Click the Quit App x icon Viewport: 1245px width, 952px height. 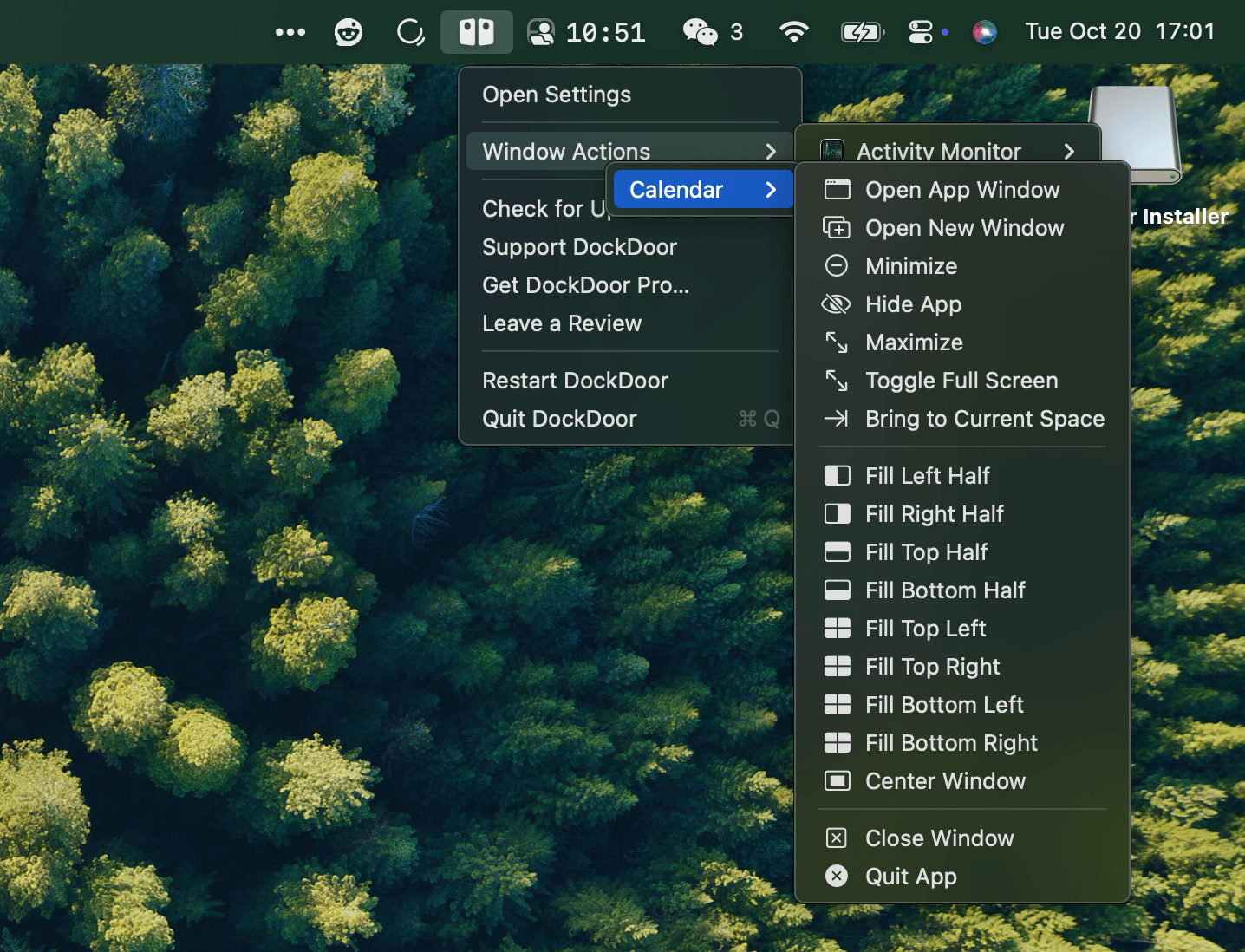click(x=837, y=877)
